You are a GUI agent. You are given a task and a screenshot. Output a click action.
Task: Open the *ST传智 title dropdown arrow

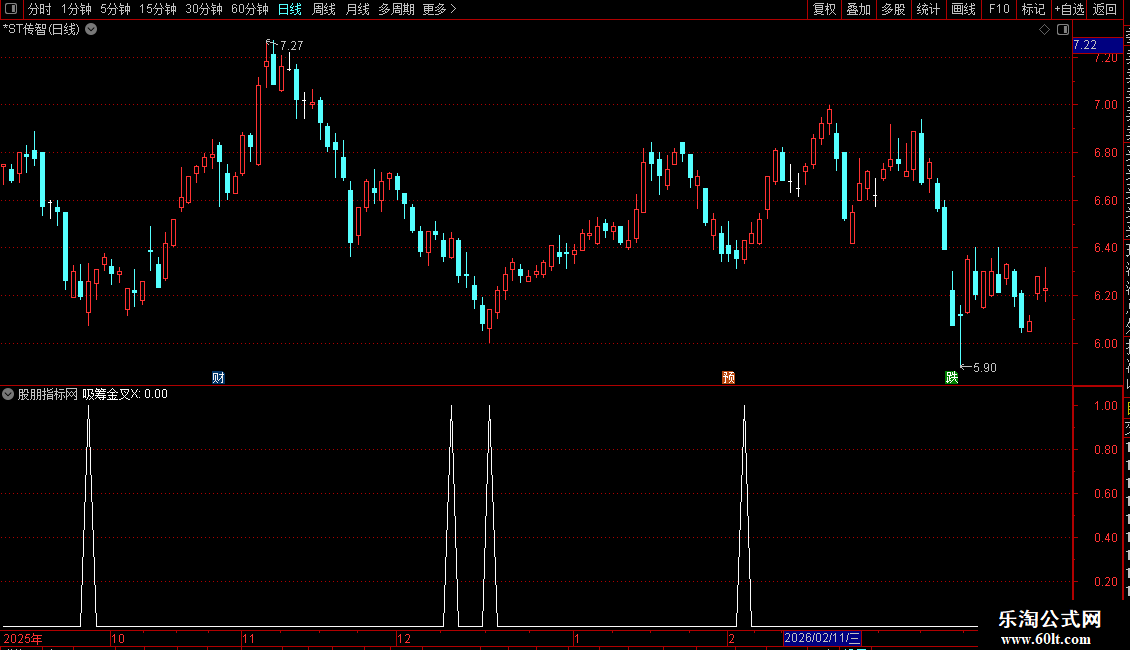pyautogui.click(x=92, y=30)
